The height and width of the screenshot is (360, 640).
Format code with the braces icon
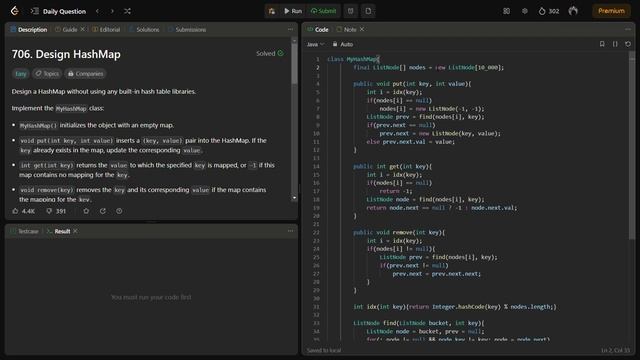point(615,44)
